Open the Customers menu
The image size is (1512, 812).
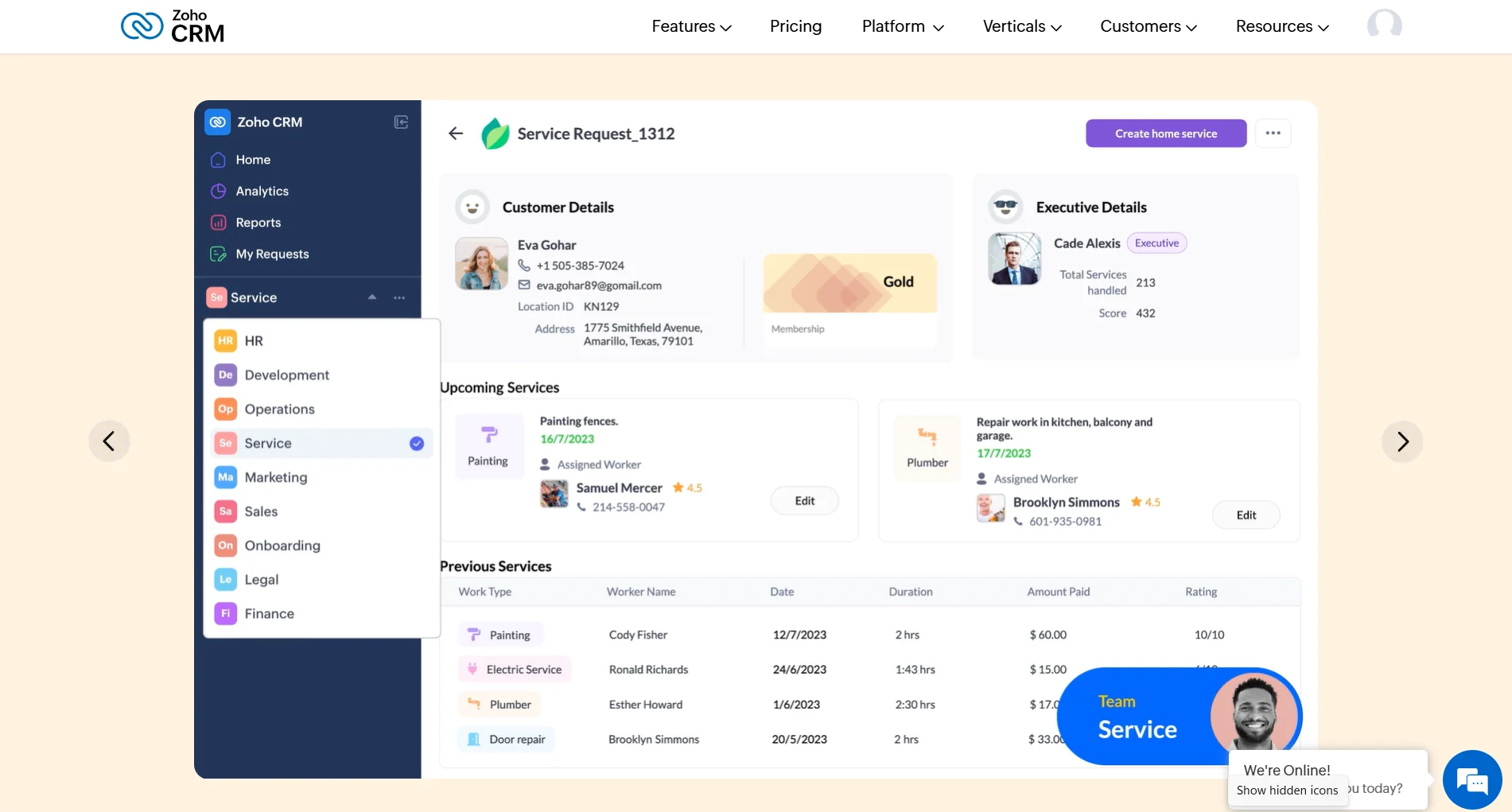pos(1147,26)
